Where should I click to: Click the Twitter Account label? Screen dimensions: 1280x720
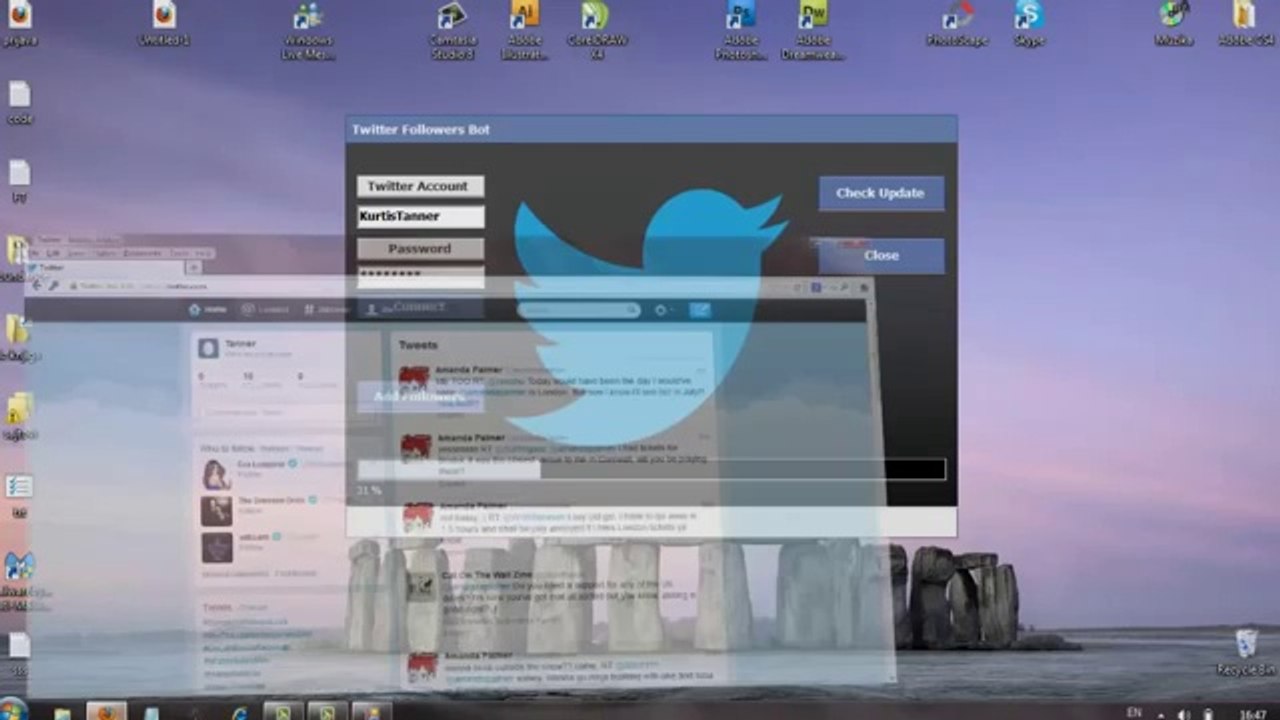click(x=420, y=186)
